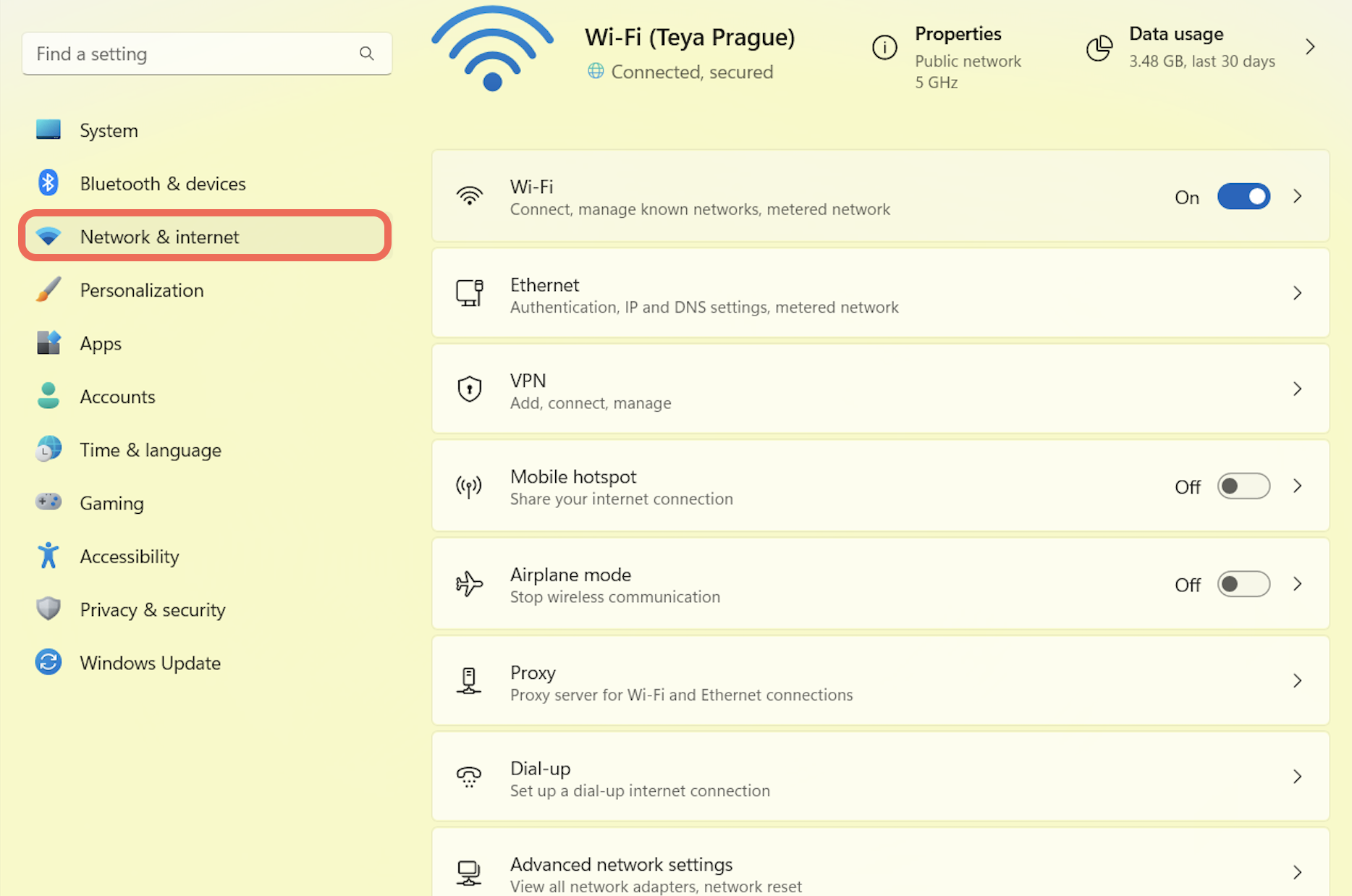The image size is (1352, 896).
Task: Select Accounts in the sidebar
Action: (x=117, y=397)
